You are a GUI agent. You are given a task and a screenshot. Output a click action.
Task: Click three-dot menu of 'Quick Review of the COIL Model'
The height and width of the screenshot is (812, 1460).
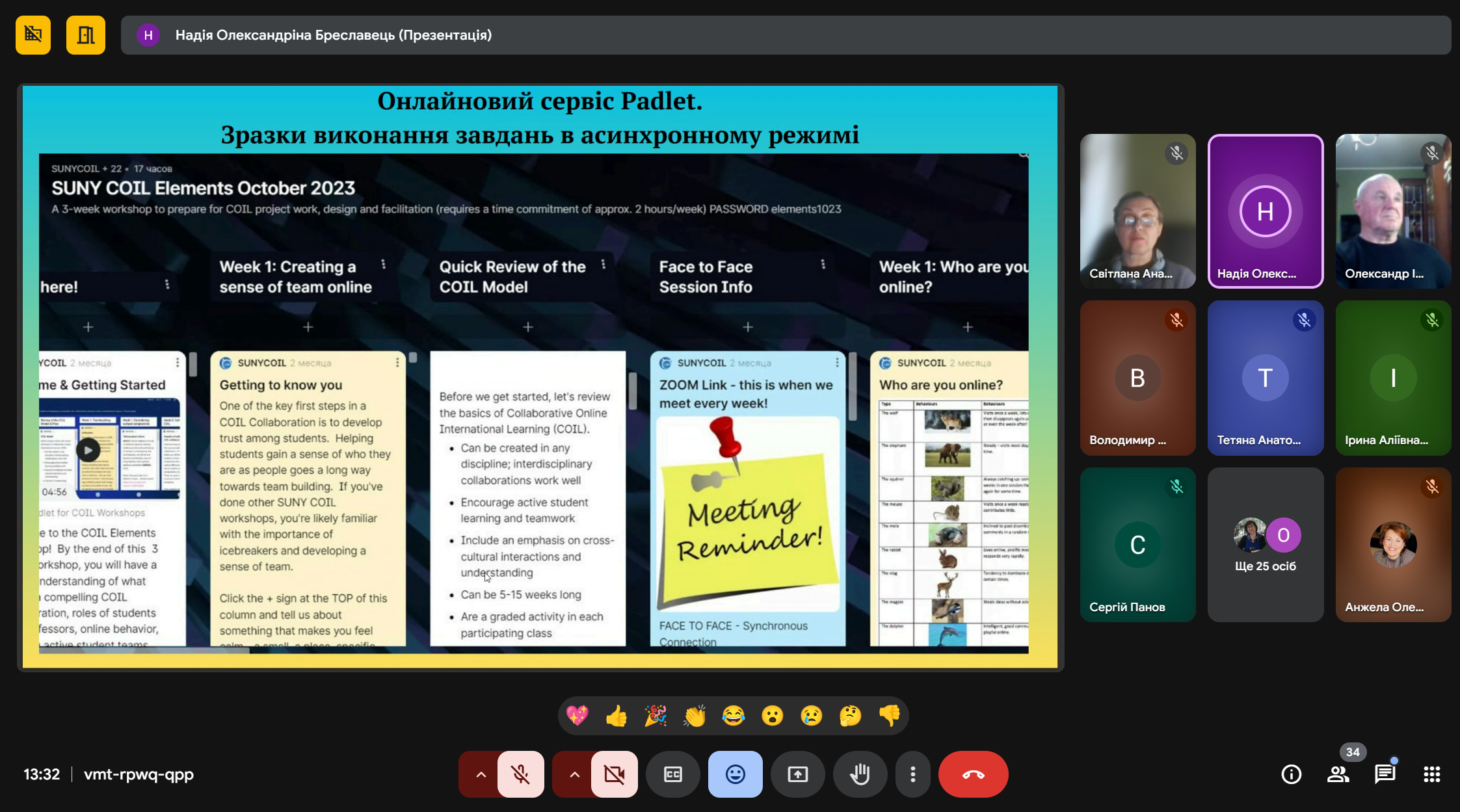[603, 264]
